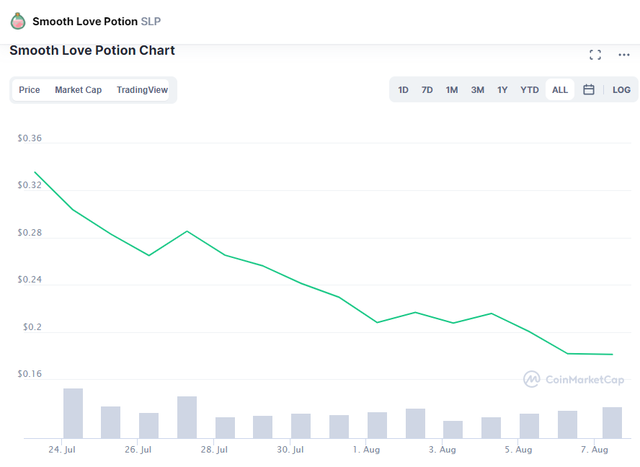Click the 28. Jul date label
Image resolution: width=640 pixels, height=467 pixels.
214,449
